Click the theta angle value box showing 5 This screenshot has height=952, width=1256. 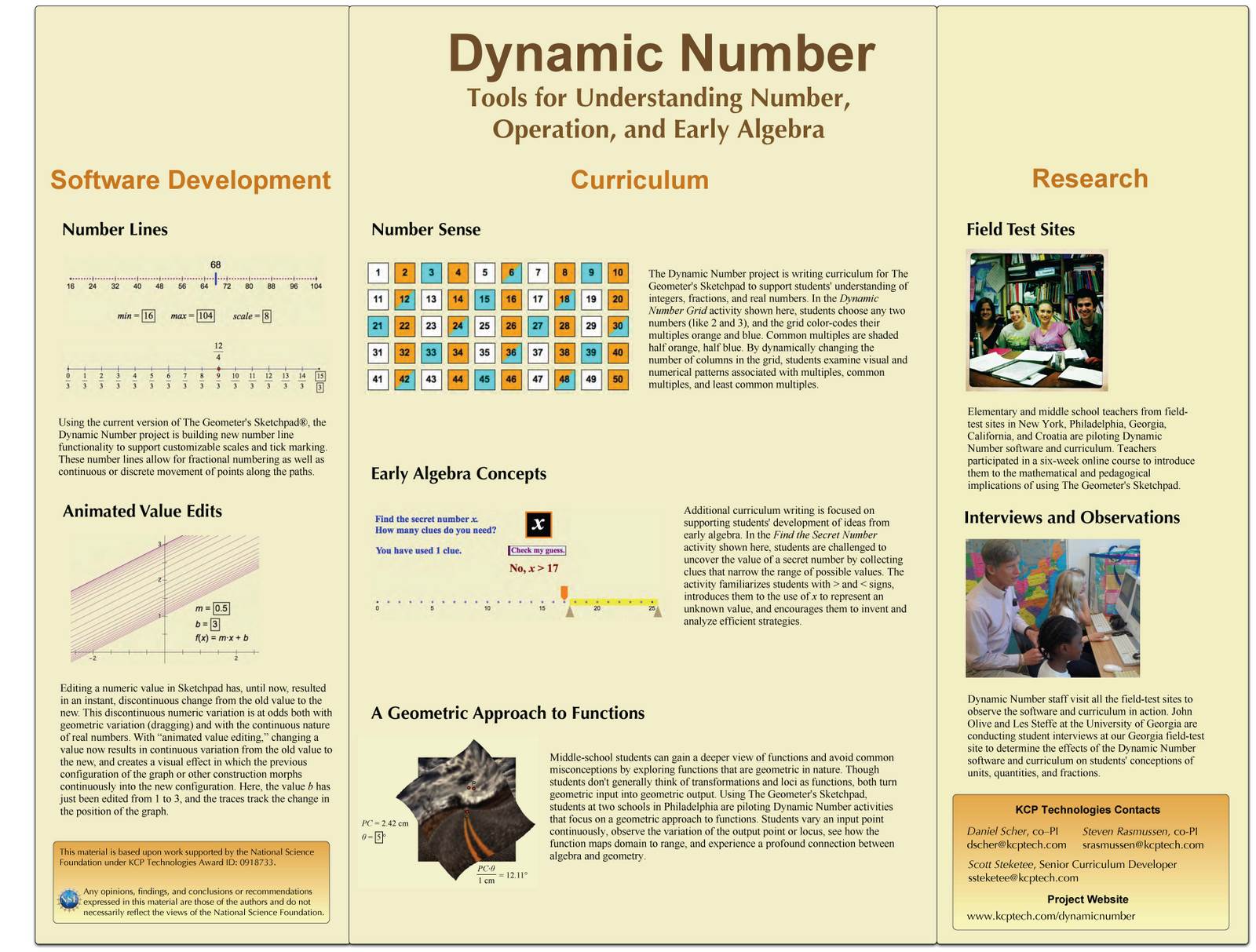379,837
